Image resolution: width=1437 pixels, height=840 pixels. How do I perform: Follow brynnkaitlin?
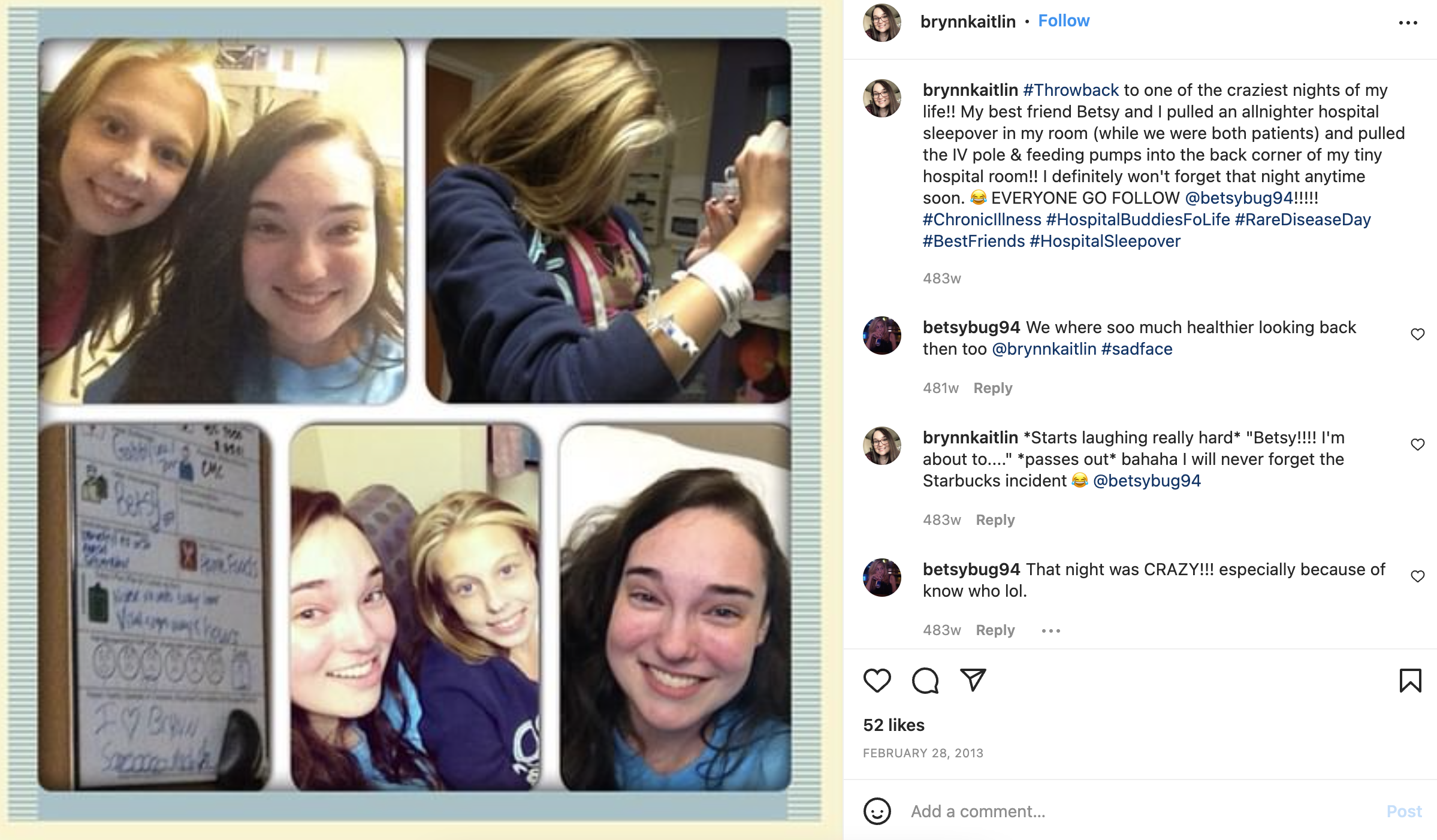[1064, 21]
